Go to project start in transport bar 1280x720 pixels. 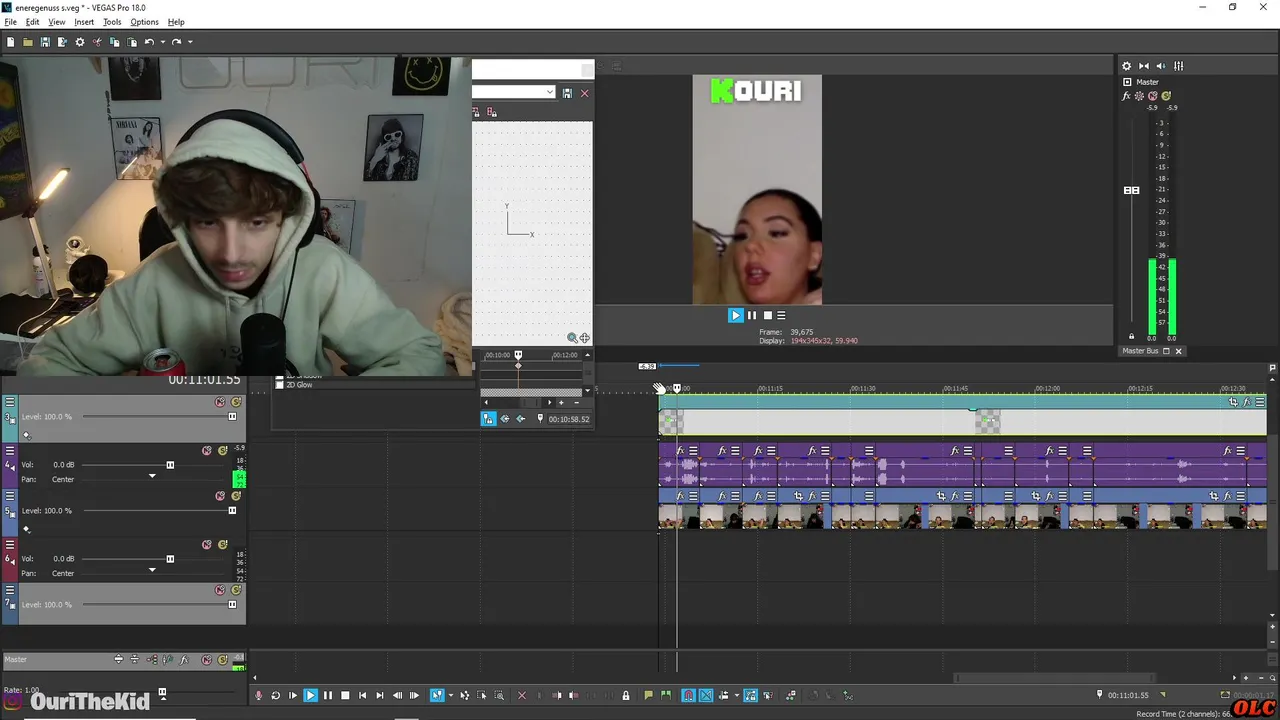[x=362, y=695]
